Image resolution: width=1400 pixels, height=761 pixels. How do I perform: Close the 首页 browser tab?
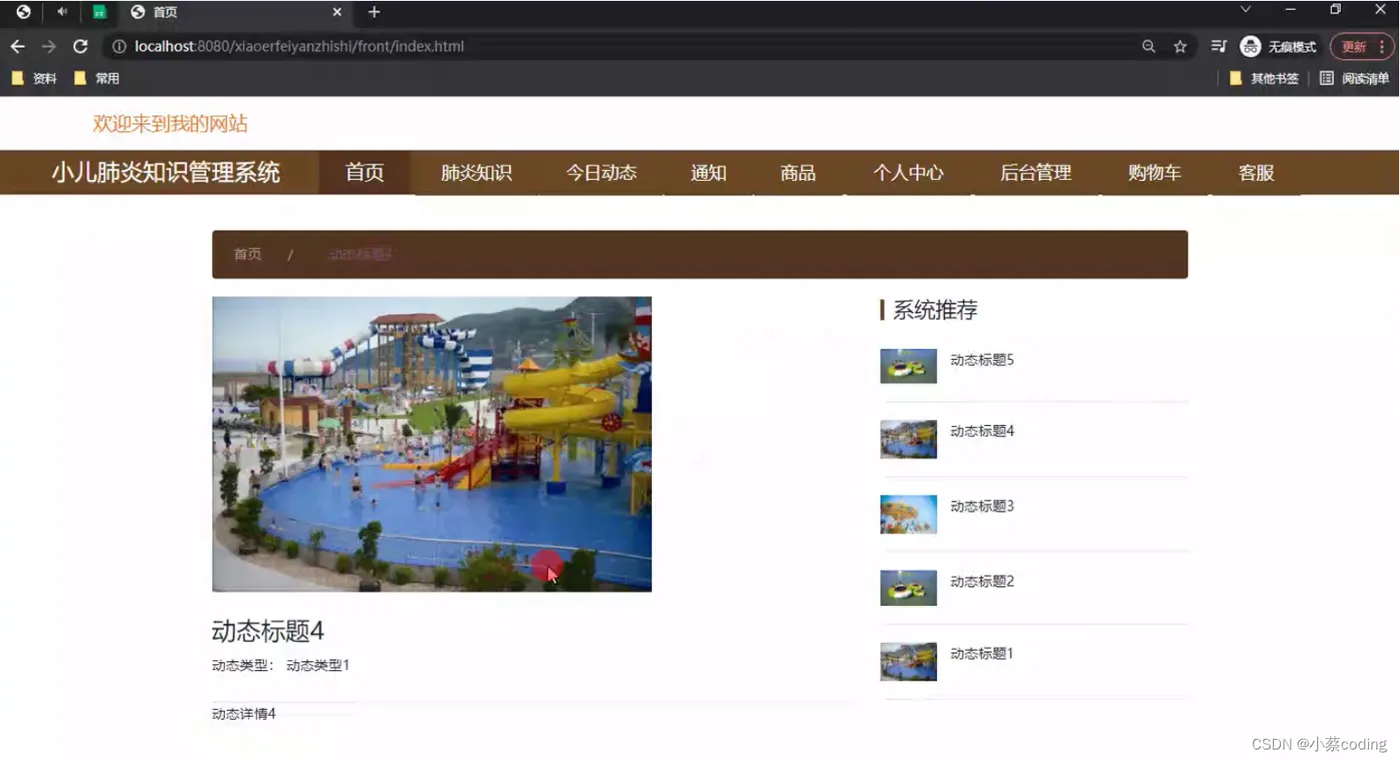pos(337,12)
